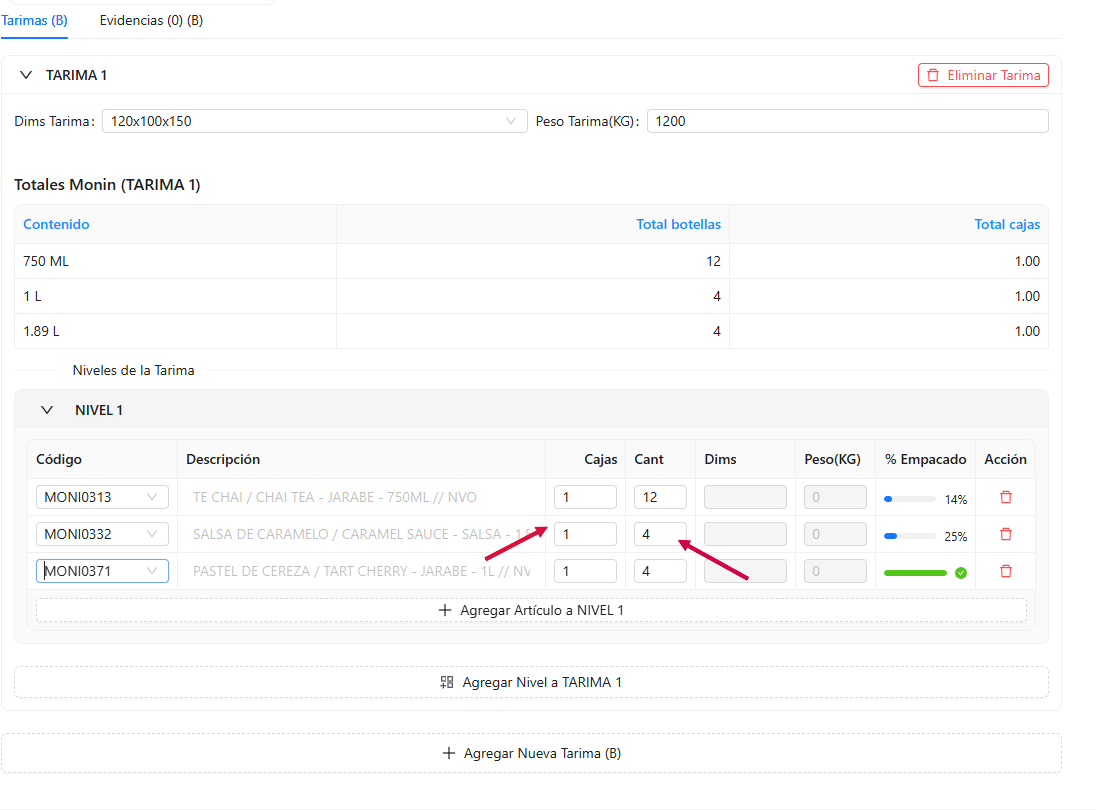Open the Dims Tarima 120x100x150 dropdown
Screen dimensions: 1096x810
coord(315,121)
